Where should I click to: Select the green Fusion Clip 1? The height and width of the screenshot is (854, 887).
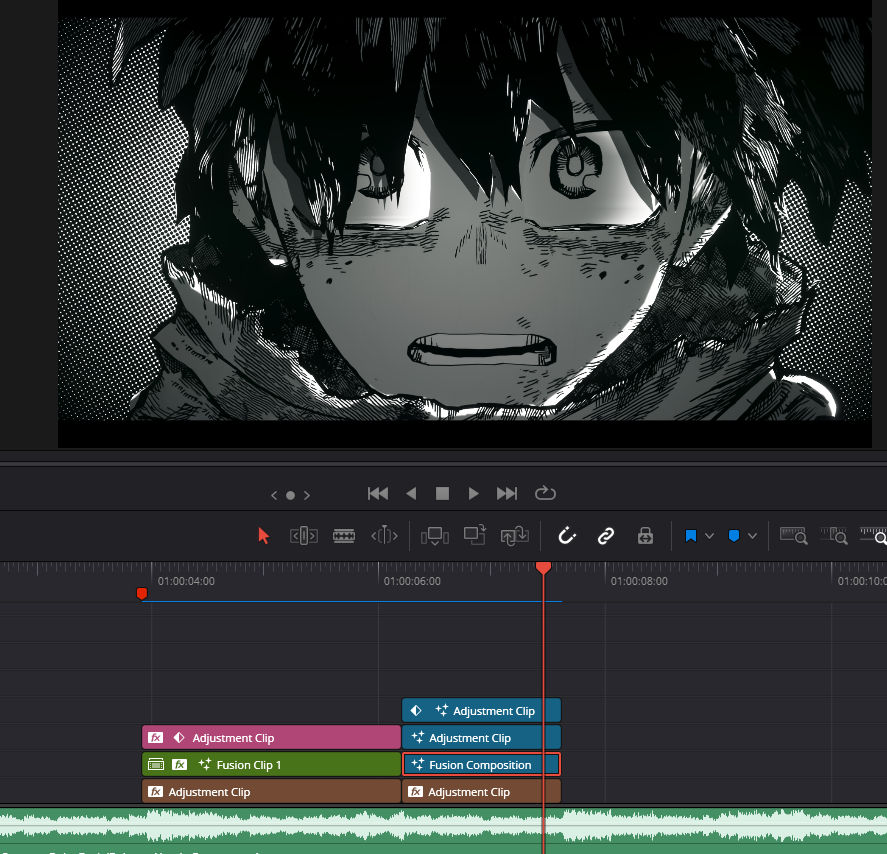pos(271,765)
